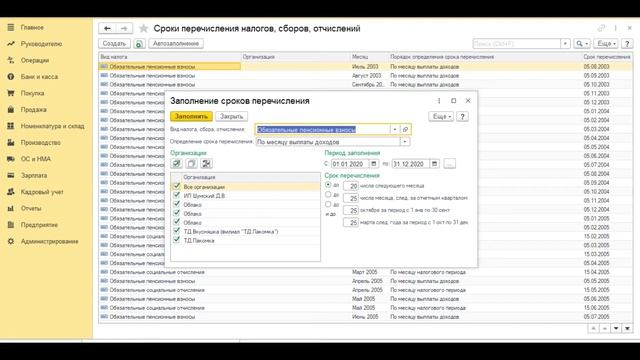Click the Отчеты chart sidebar icon
The width and height of the screenshot is (640, 360).
11,208
